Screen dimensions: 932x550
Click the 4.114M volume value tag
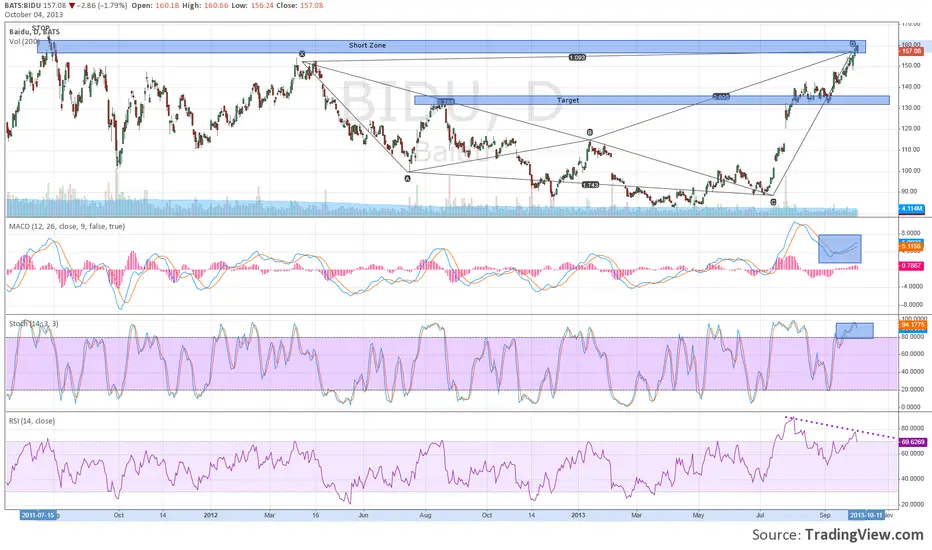point(911,209)
